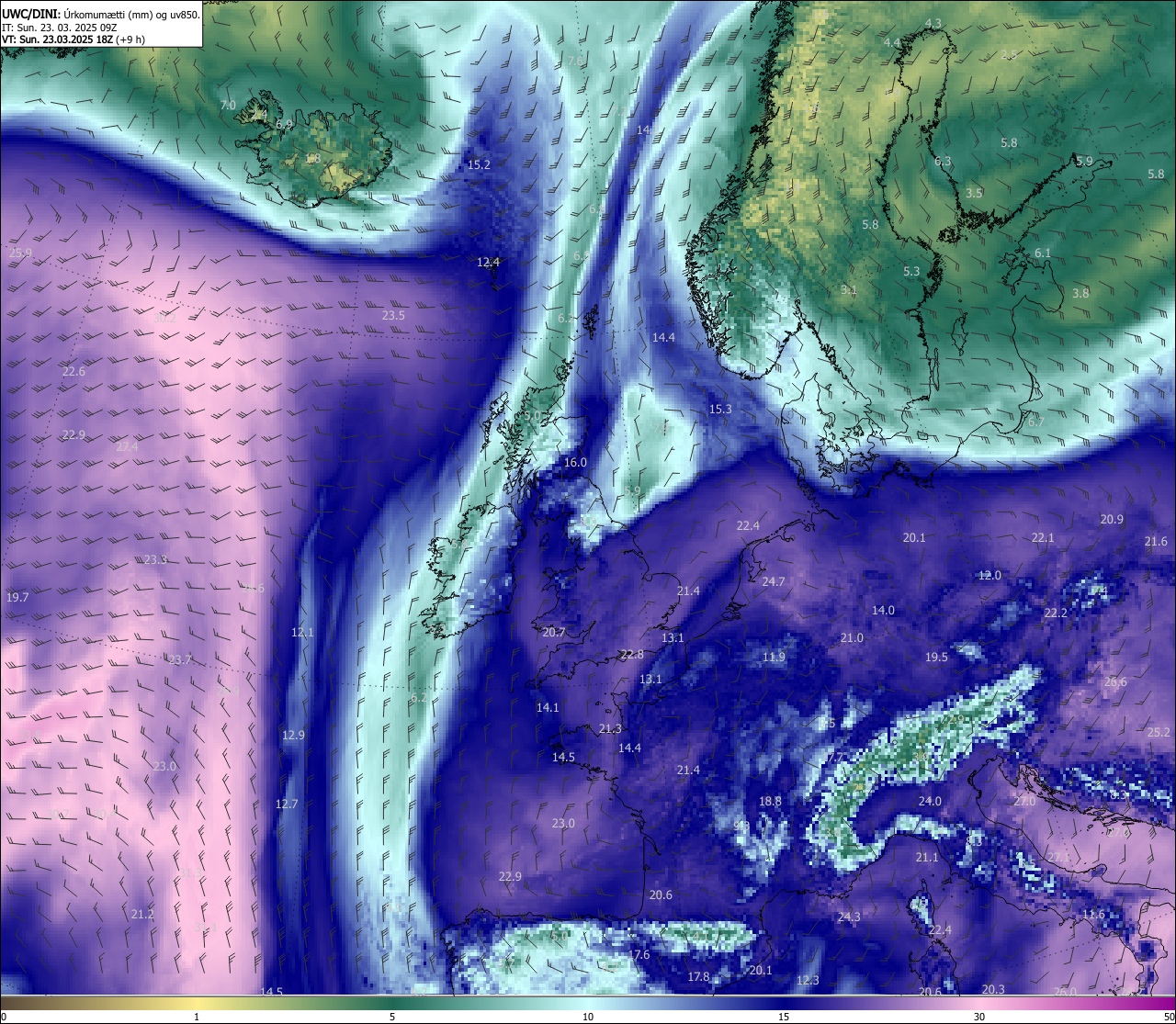Click the 21.6 value at the right edge
The width and height of the screenshot is (1176, 1024).
point(1156,541)
